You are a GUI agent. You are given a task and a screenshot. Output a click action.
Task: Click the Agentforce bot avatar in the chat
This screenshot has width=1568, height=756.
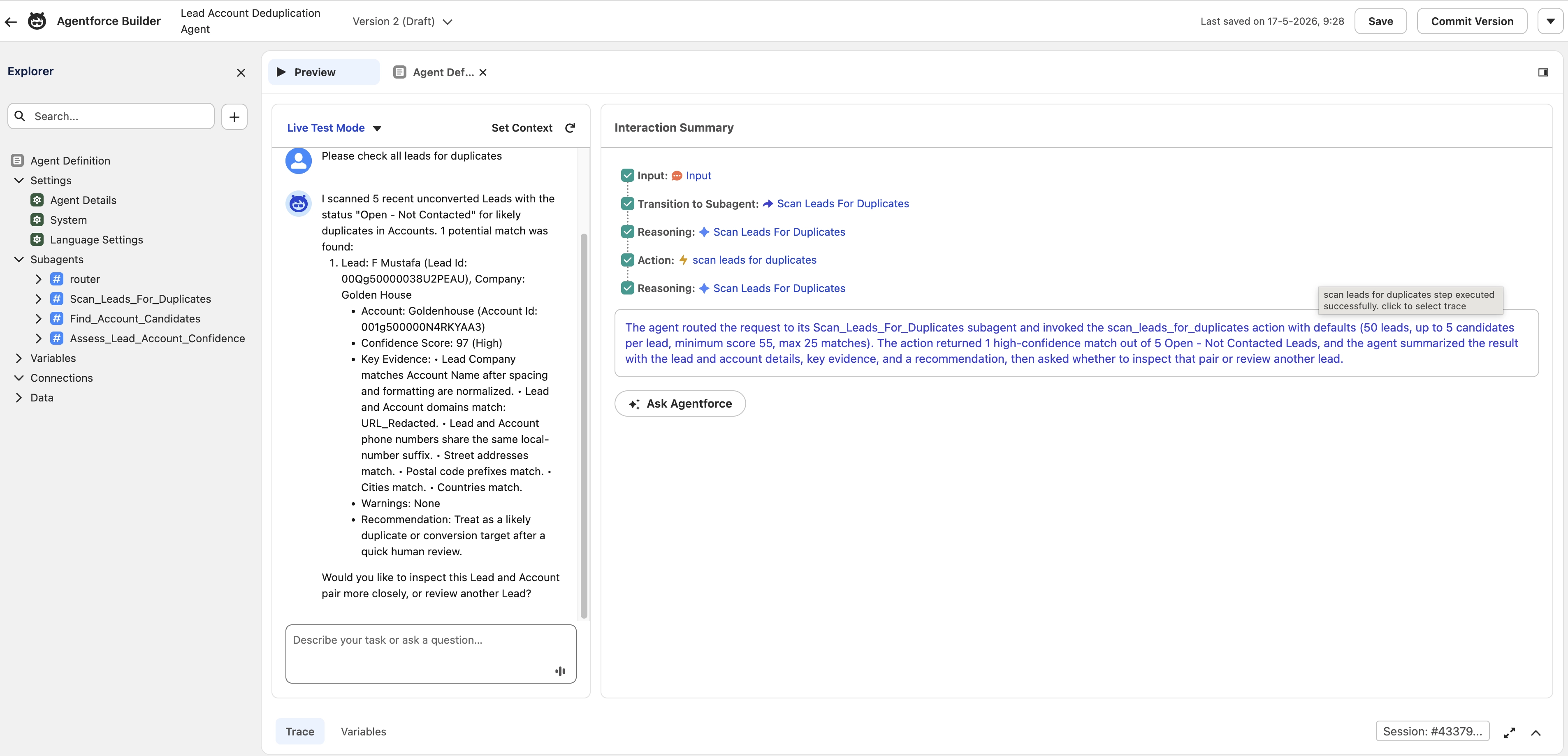[298, 203]
